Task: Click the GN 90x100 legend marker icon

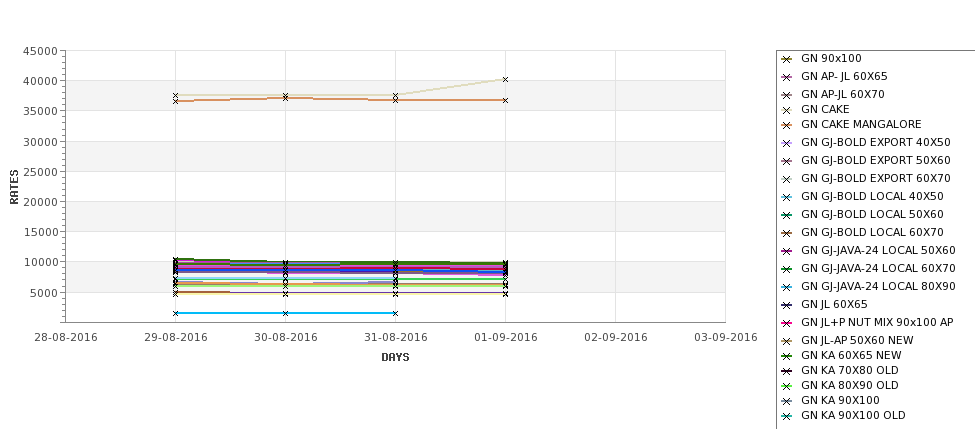Action: tap(787, 60)
